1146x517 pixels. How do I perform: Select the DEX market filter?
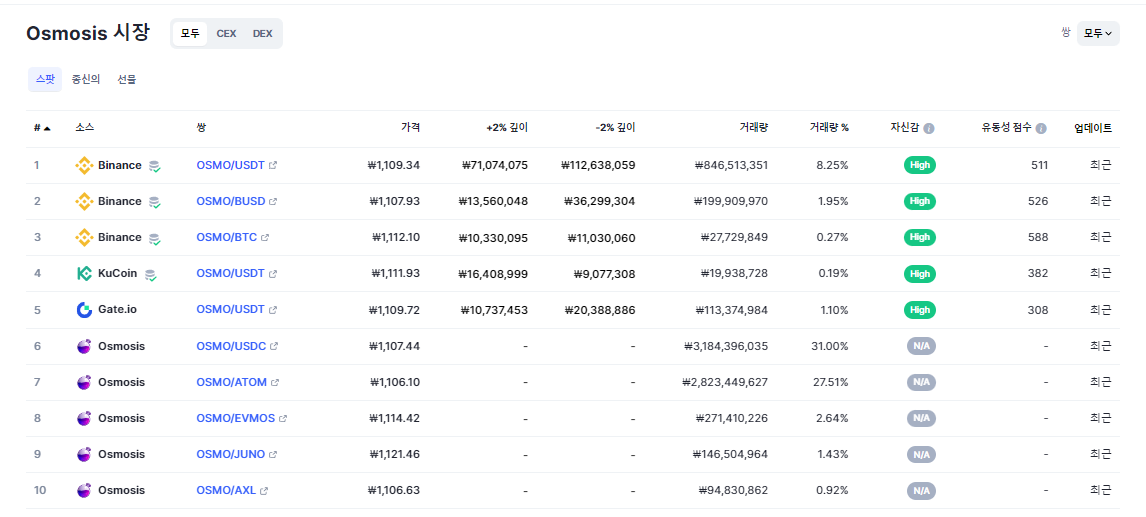(x=262, y=34)
